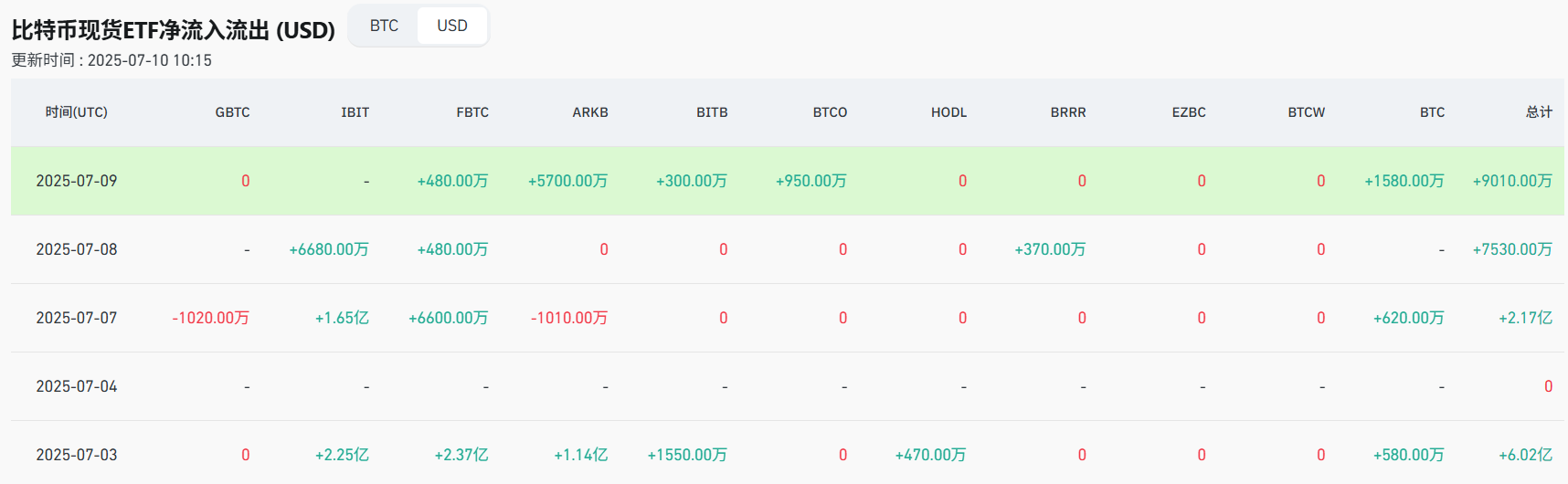Select the 总计 column header
The width and height of the screenshot is (1568, 484).
[1539, 112]
